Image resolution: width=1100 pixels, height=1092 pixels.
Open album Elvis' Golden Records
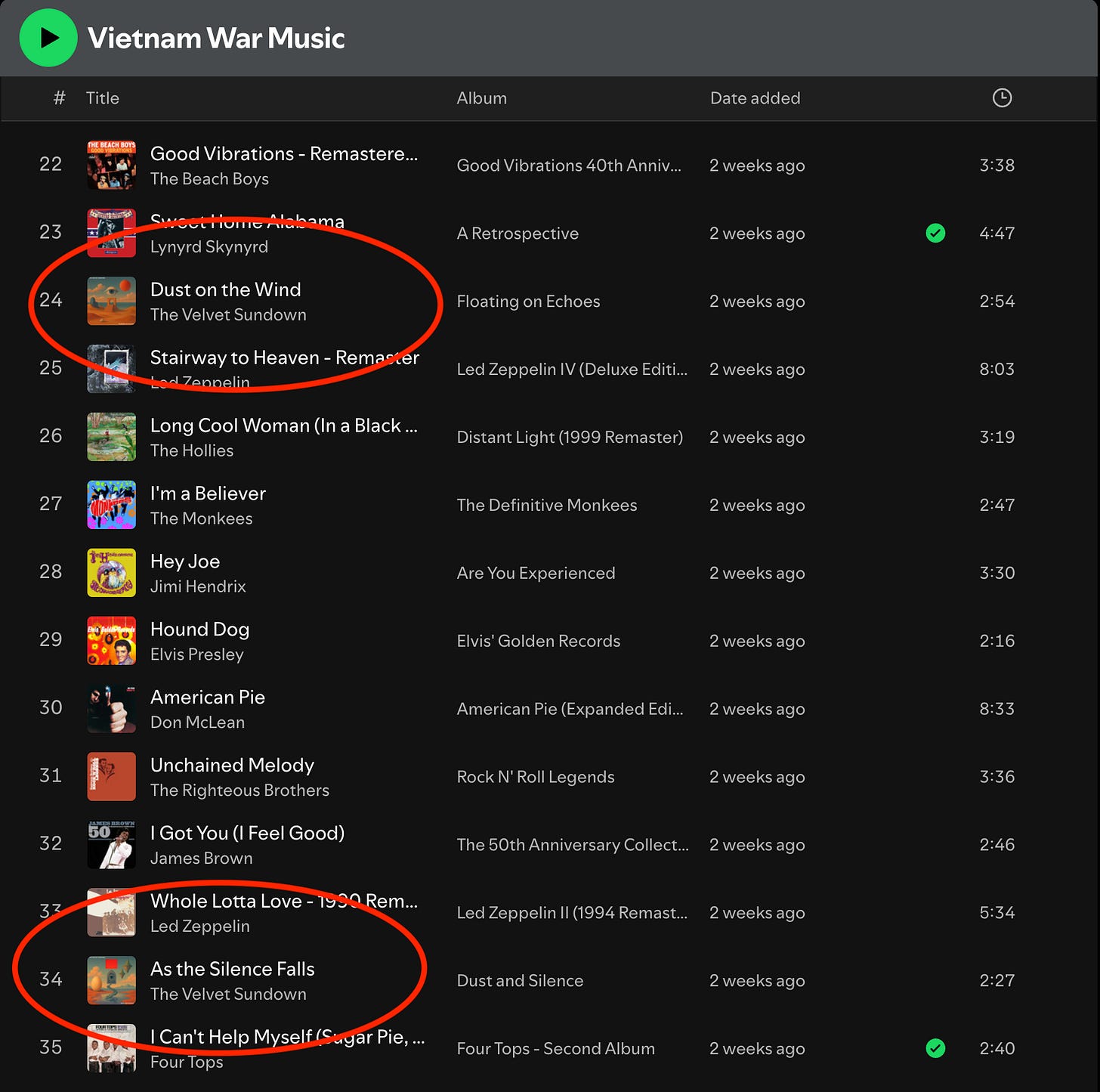tap(539, 642)
